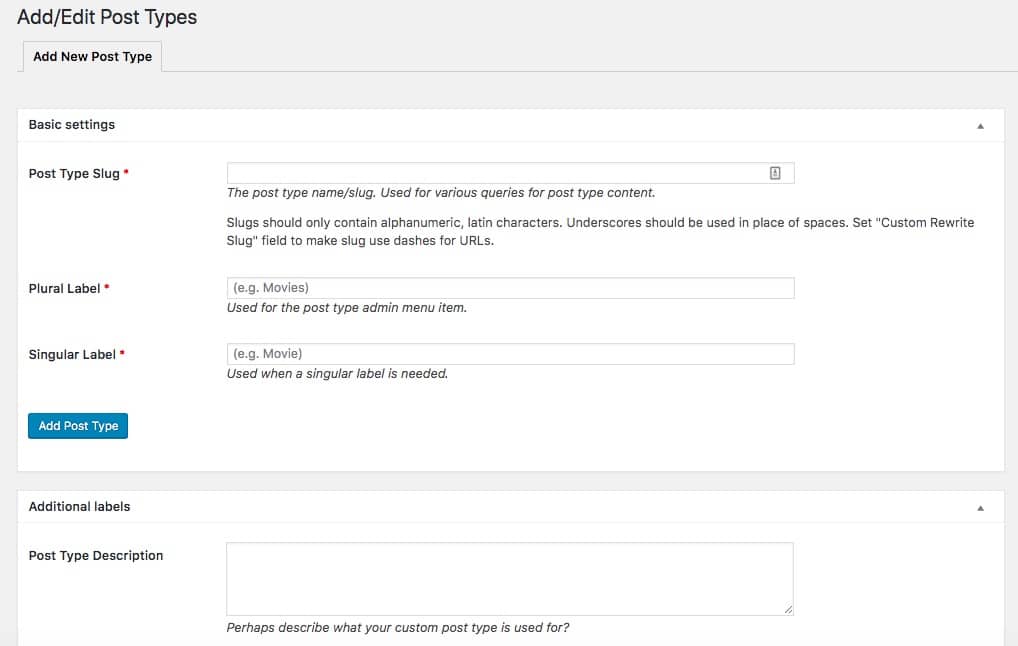Click the Post Type Description field label
Screen dimensions: 1018x646
[95, 555]
